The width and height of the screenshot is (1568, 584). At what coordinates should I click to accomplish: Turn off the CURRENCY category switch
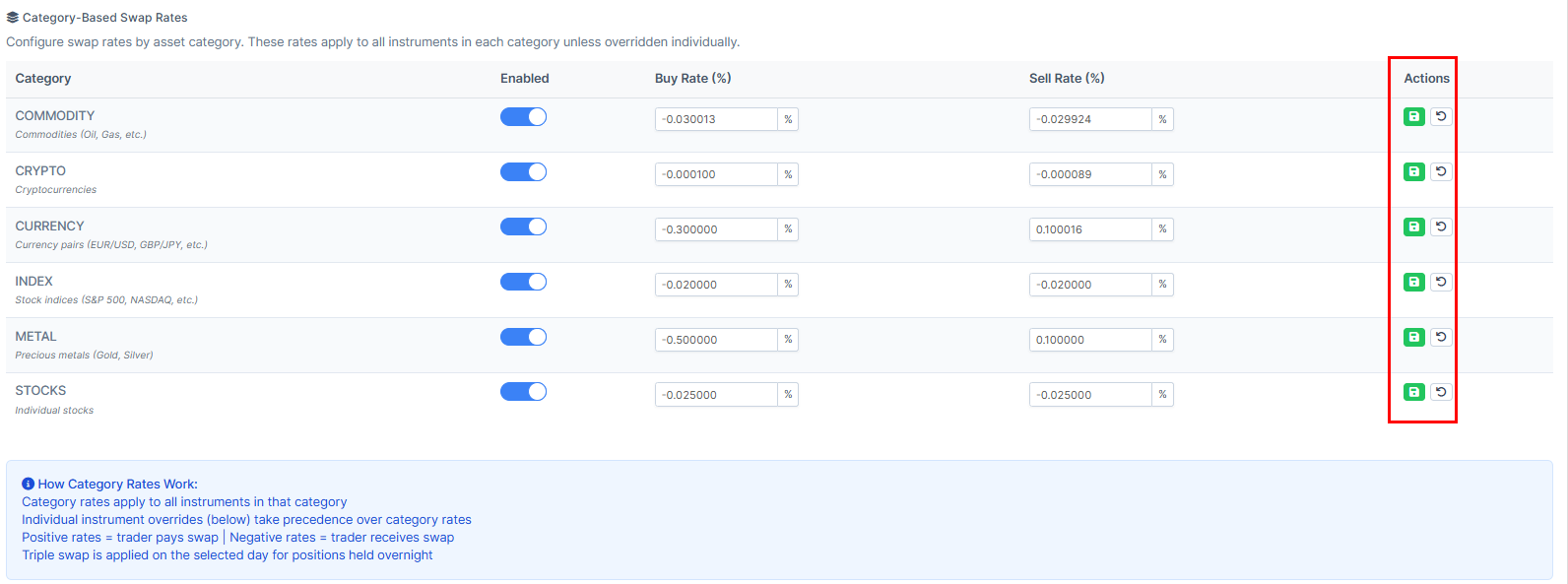523,227
